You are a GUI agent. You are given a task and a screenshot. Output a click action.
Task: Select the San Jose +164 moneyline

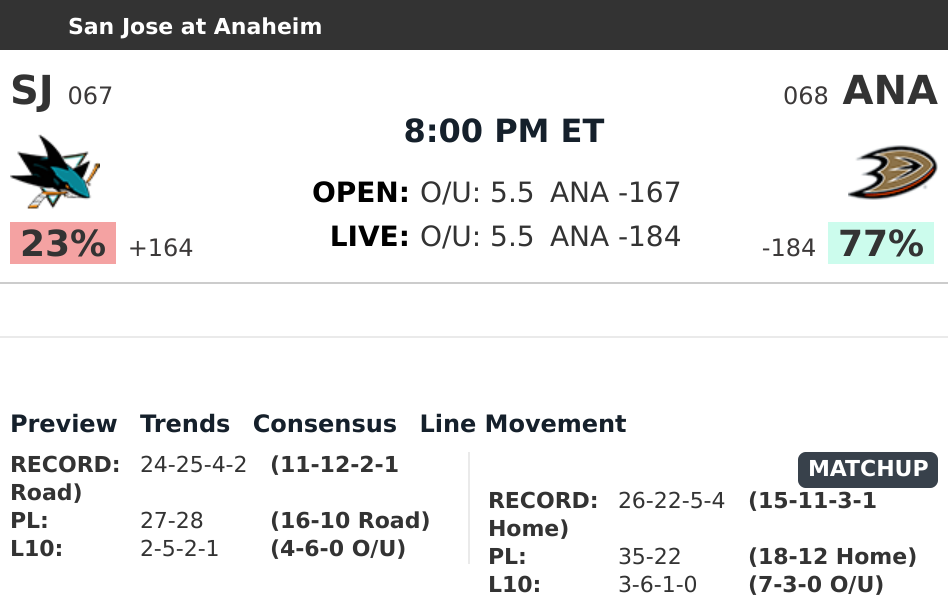(161, 248)
